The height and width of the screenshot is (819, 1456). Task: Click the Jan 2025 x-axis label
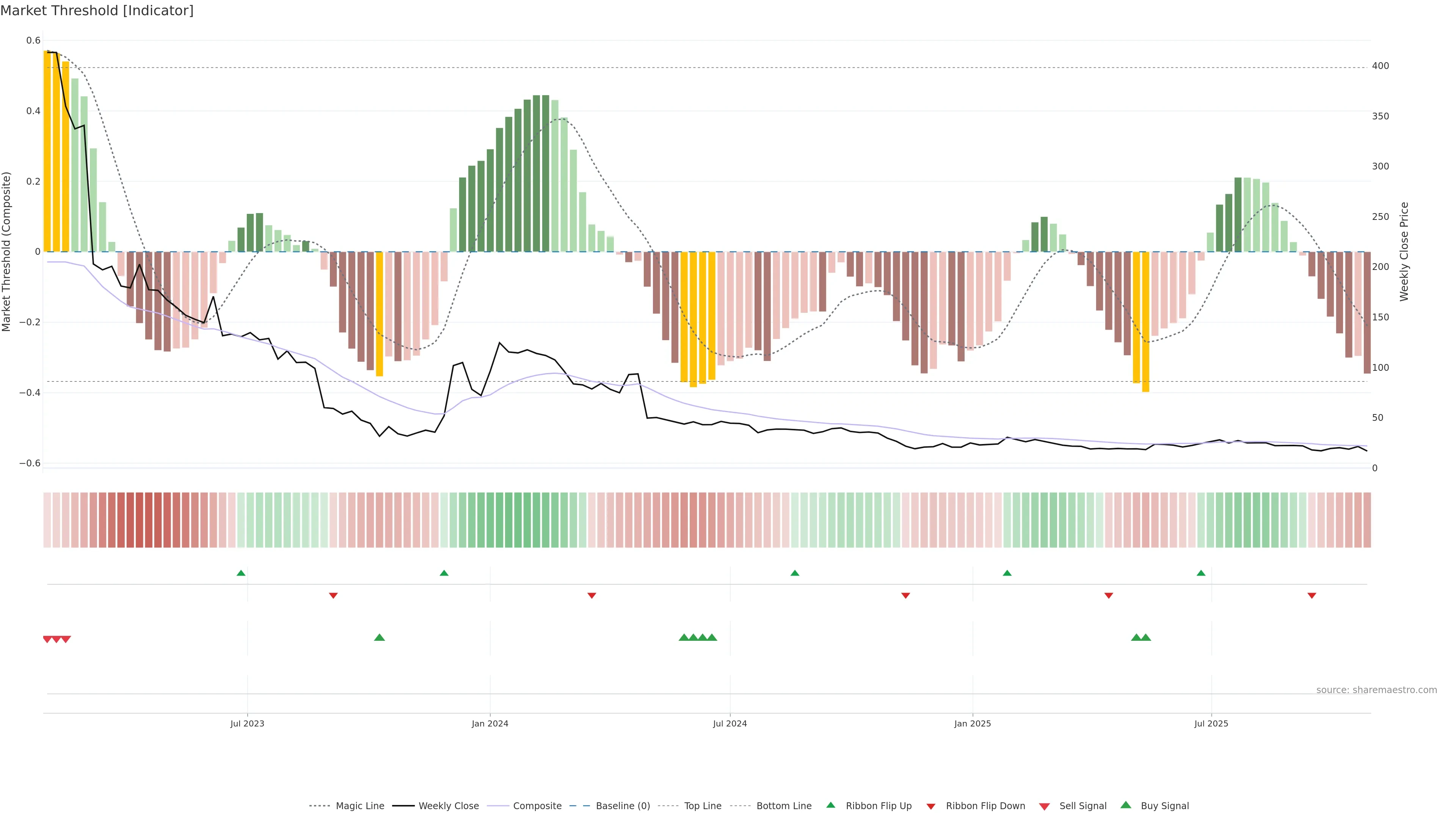point(972,723)
